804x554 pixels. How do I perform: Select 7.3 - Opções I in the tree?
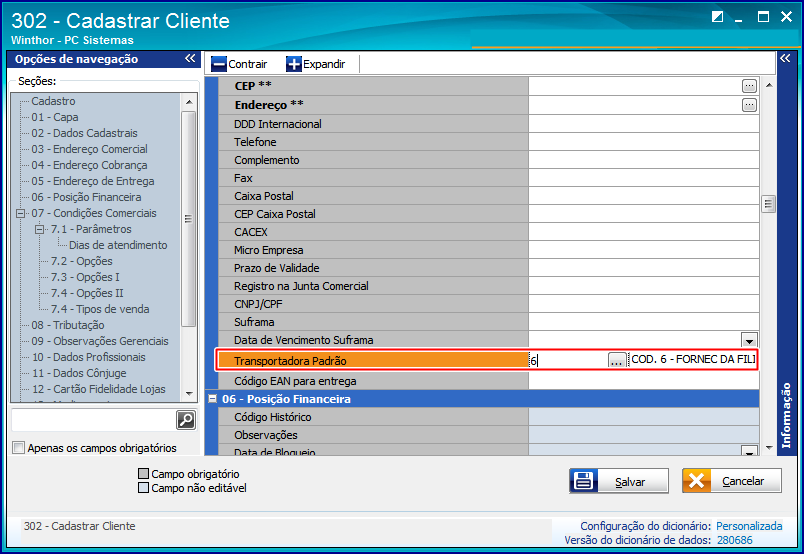(x=85, y=277)
